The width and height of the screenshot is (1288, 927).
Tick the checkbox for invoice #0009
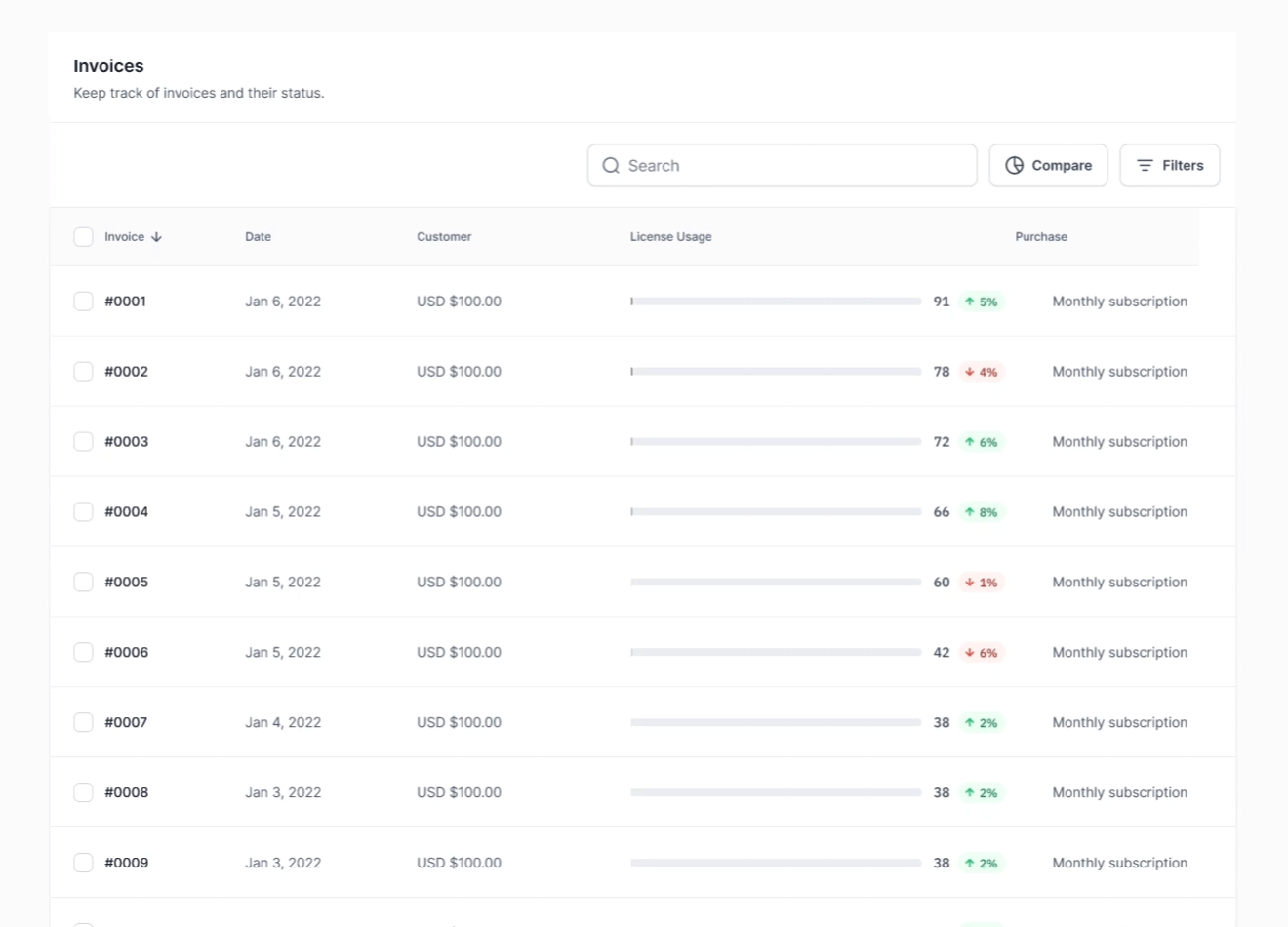click(x=84, y=863)
